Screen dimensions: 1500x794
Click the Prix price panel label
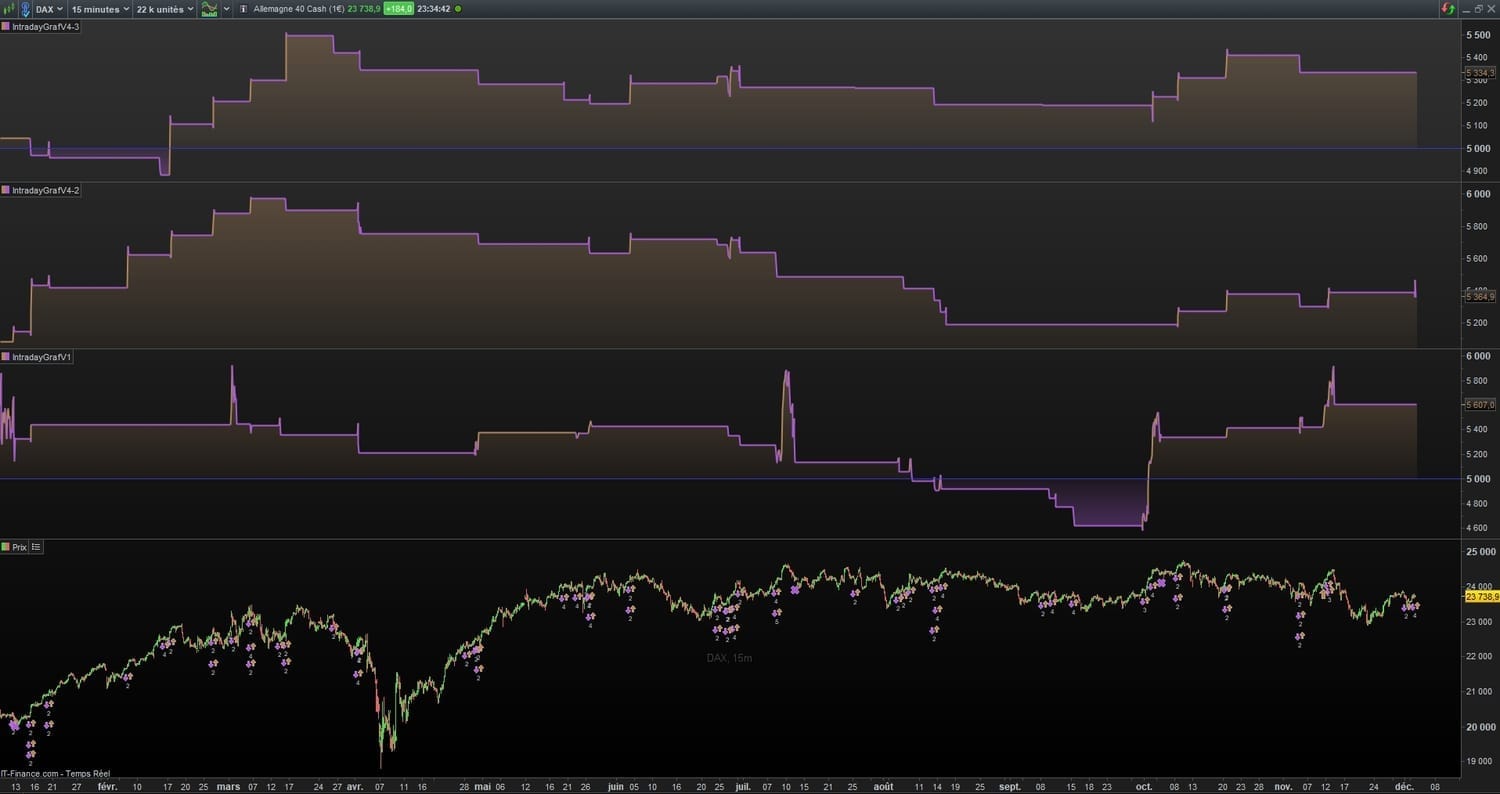coord(19,547)
